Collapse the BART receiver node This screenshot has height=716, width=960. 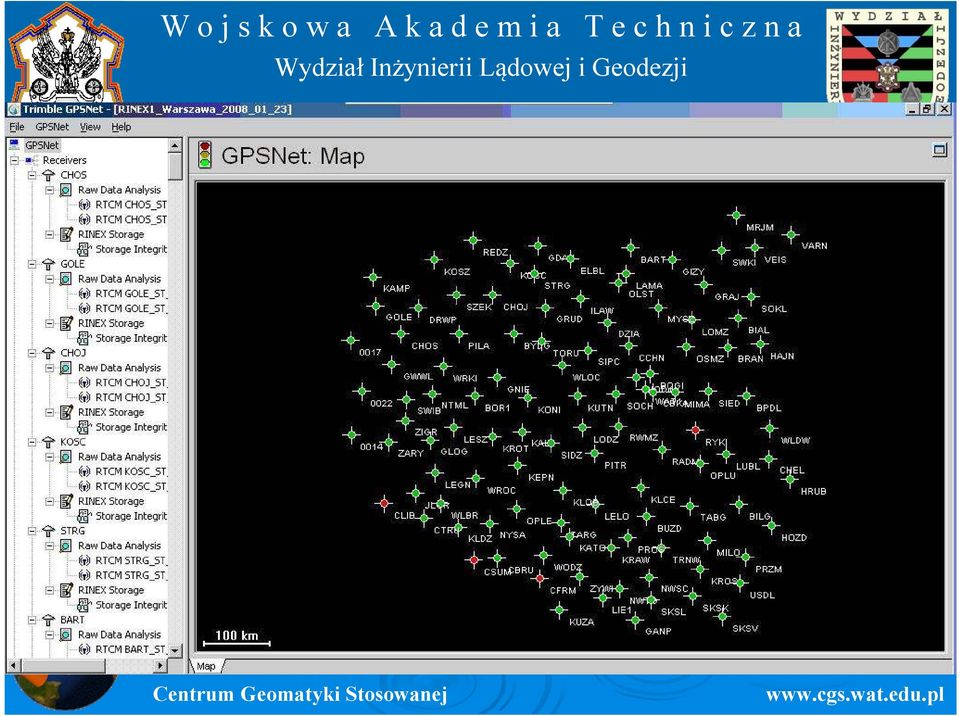[x=32, y=620]
